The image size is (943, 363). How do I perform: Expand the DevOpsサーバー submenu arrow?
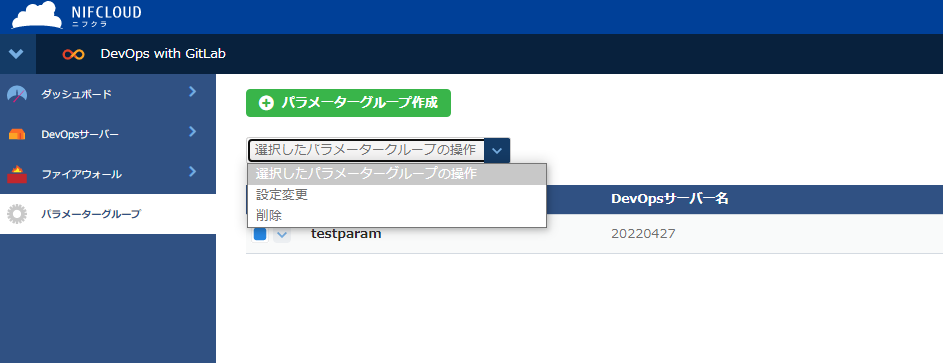tap(192, 132)
